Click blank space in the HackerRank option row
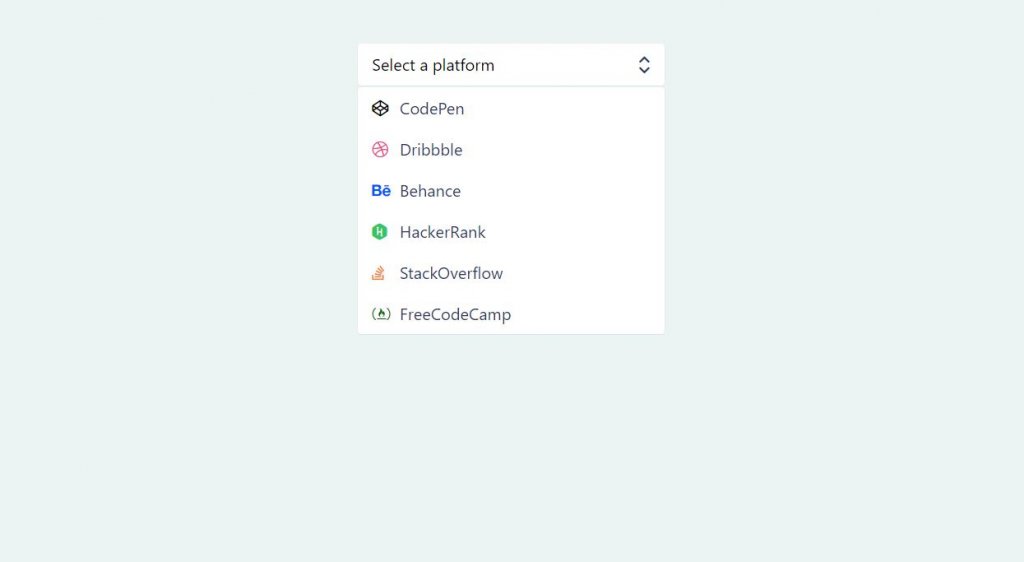 575,232
